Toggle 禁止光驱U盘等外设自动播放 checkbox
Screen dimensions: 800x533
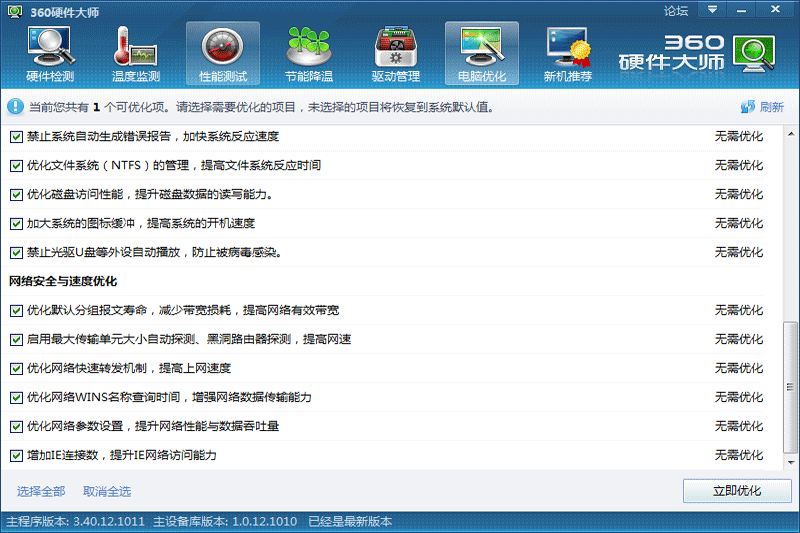coord(16,252)
